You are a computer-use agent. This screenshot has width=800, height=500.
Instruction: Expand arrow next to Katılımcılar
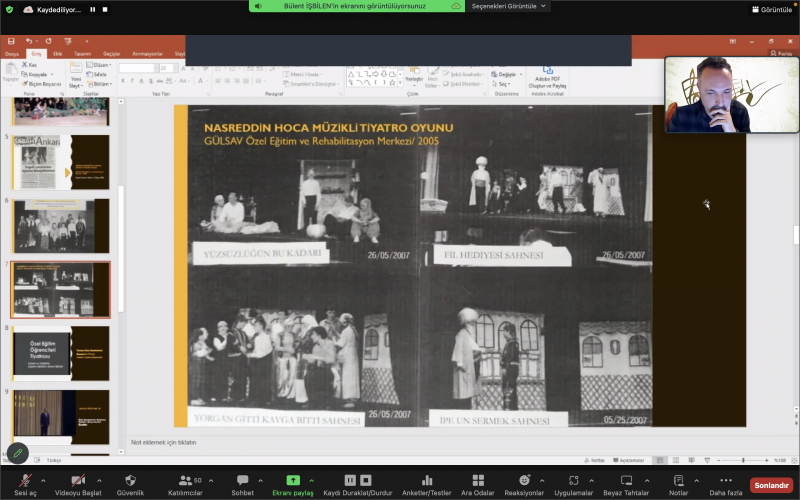coord(211,481)
